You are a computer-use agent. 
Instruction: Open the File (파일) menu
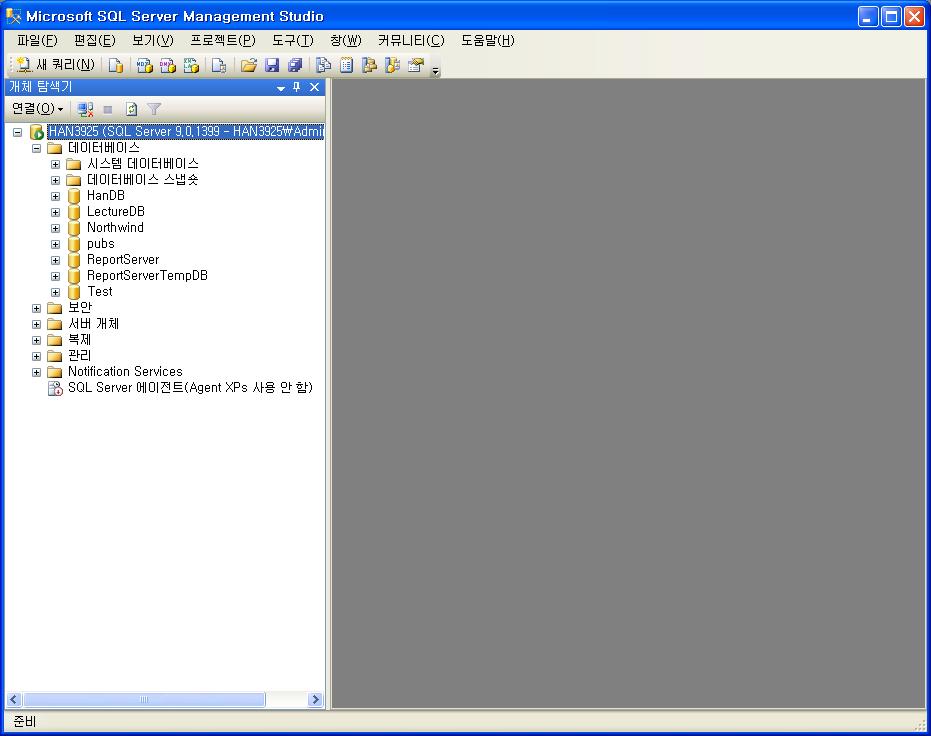point(37,40)
